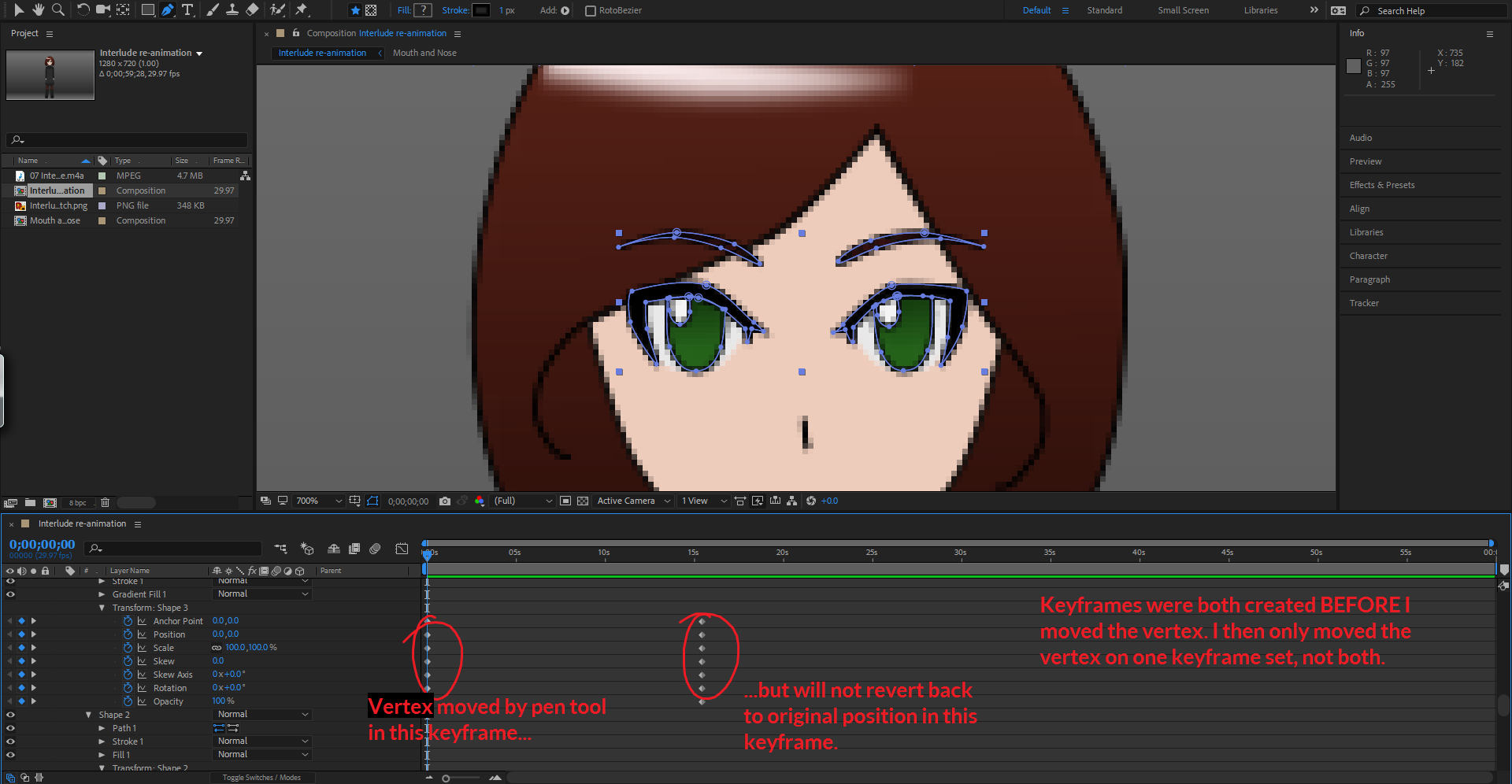Toggle Opacity property stopwatch
1512x784 pixels.
point(128,701)
